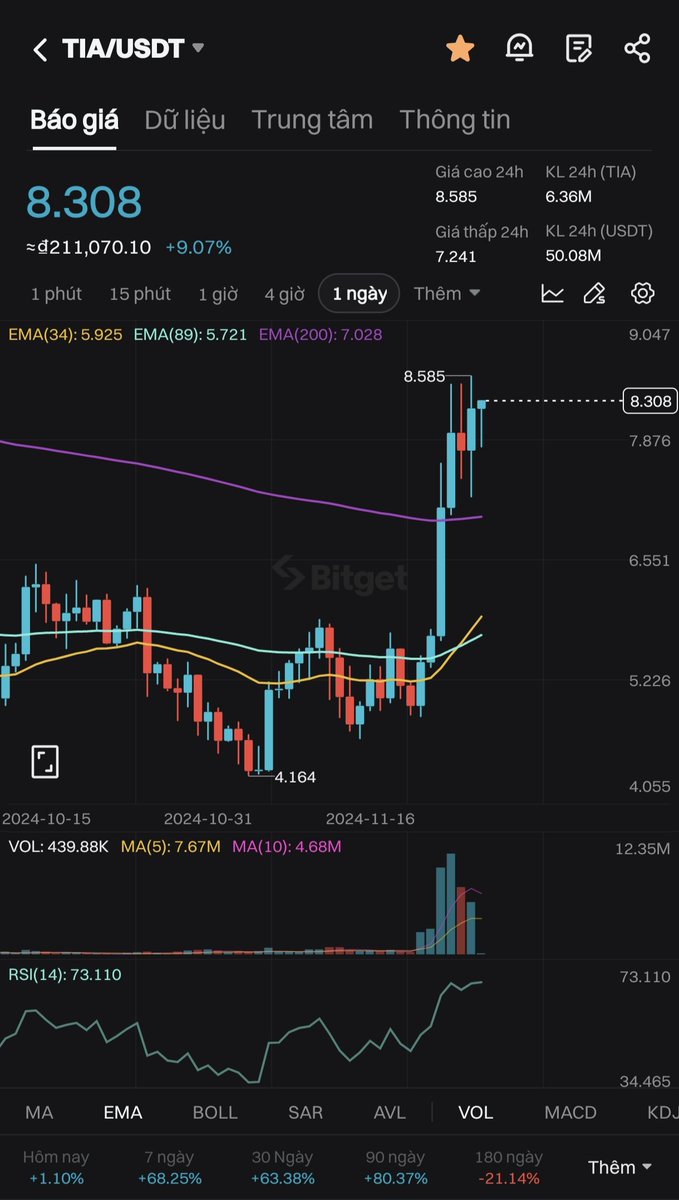Open TIA/USDT pair selector dropdown

point(133,49)
